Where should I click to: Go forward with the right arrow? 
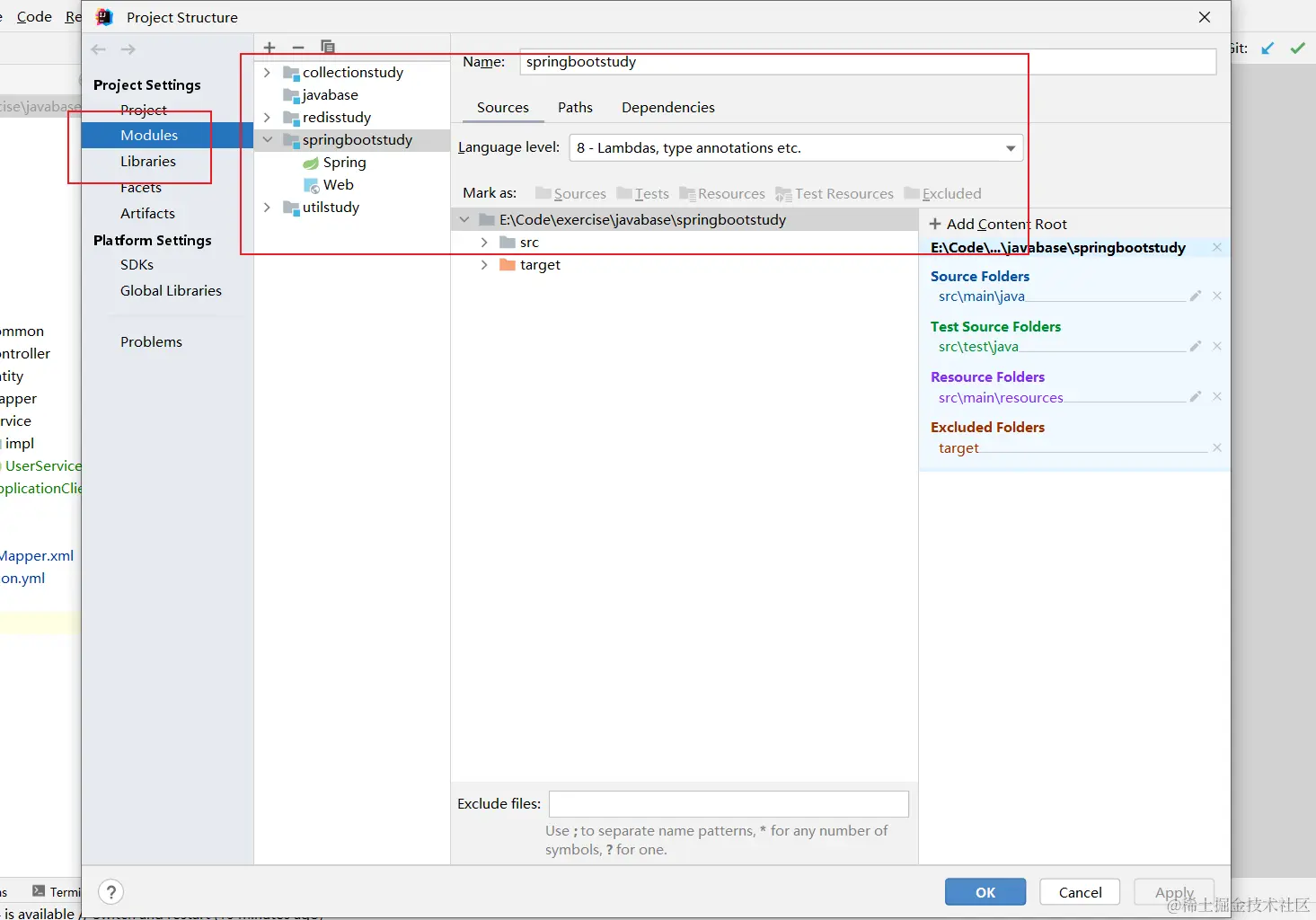tap(128, 49)
